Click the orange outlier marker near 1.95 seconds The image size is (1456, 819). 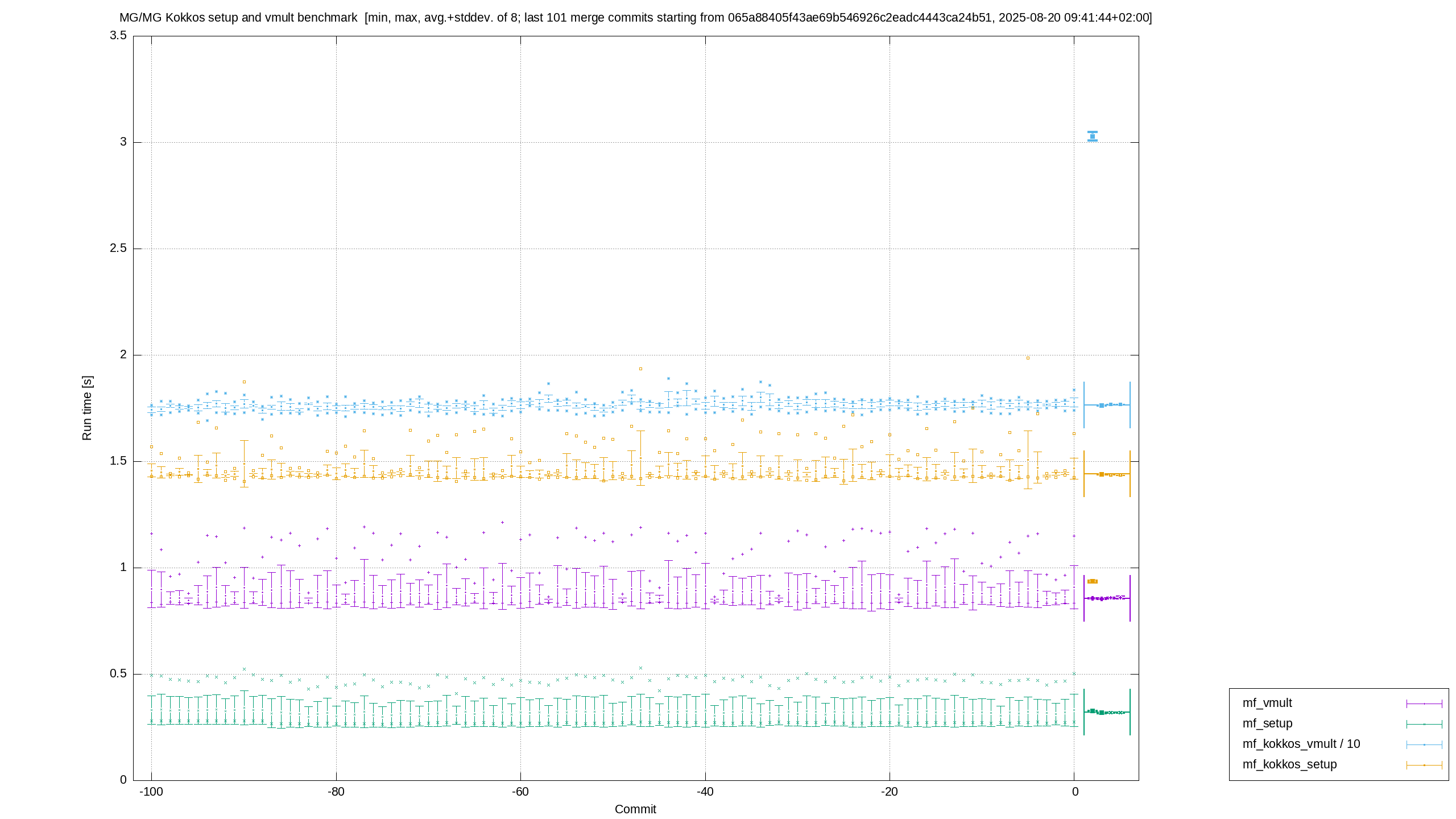640,369
